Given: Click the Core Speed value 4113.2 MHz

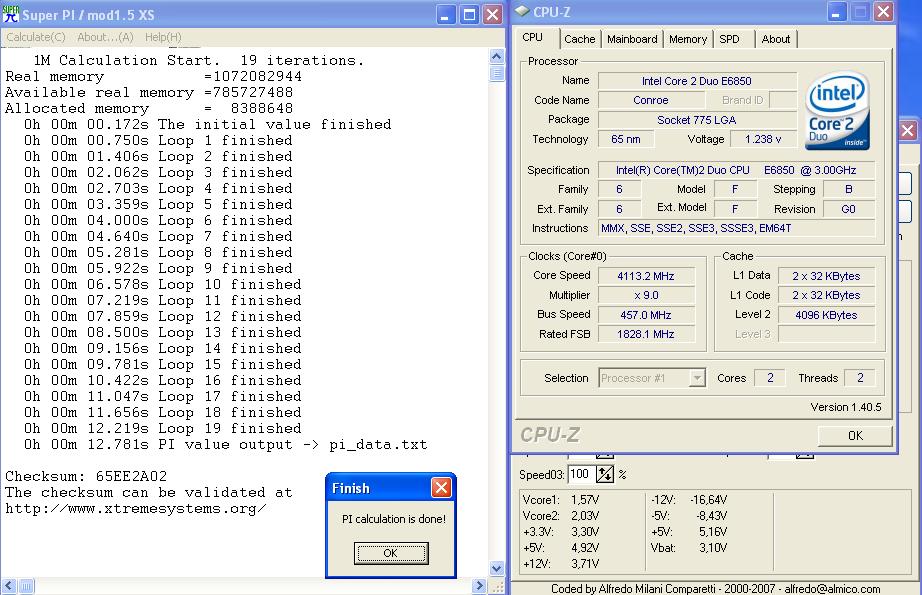Looking at the screenshot, I should tap(646, 276).
